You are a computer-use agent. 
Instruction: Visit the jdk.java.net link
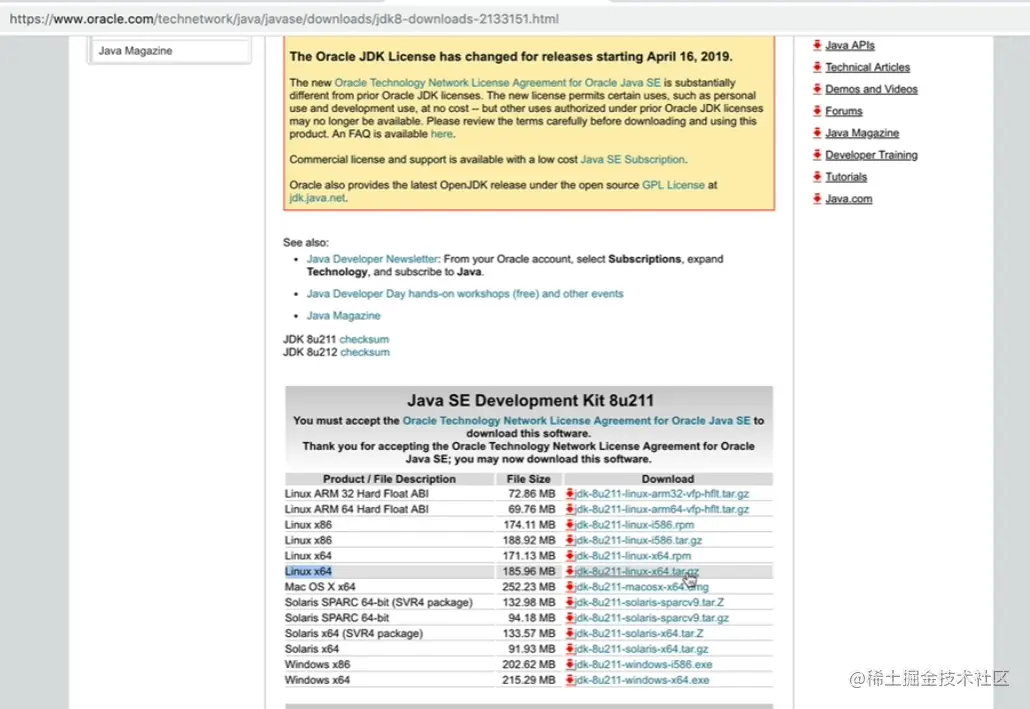coord(317,198)
